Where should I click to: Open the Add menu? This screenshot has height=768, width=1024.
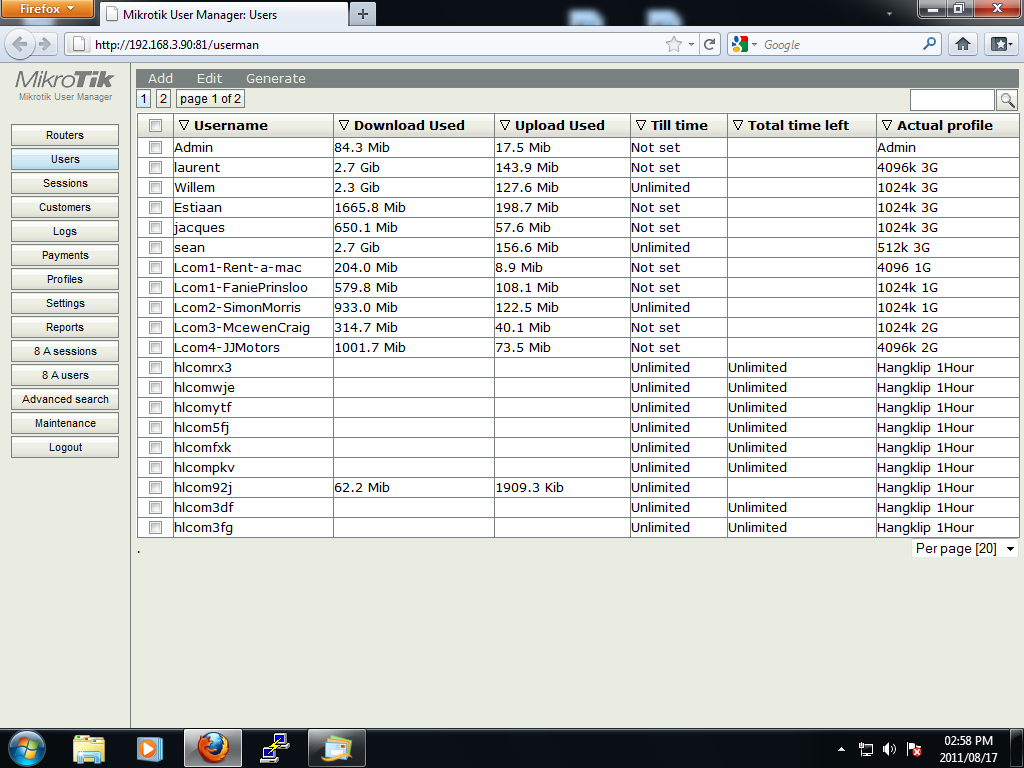click(160, 78)
